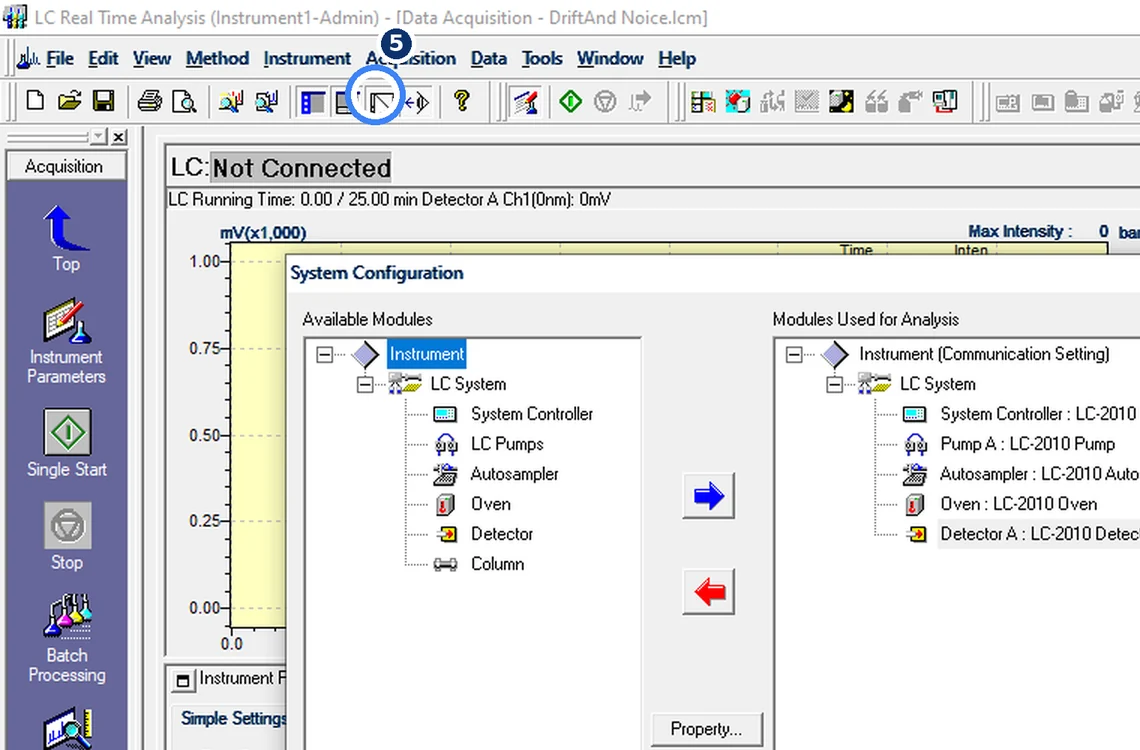
Task: Click the Not Connected LC status text
Action: tap(301, 168)
